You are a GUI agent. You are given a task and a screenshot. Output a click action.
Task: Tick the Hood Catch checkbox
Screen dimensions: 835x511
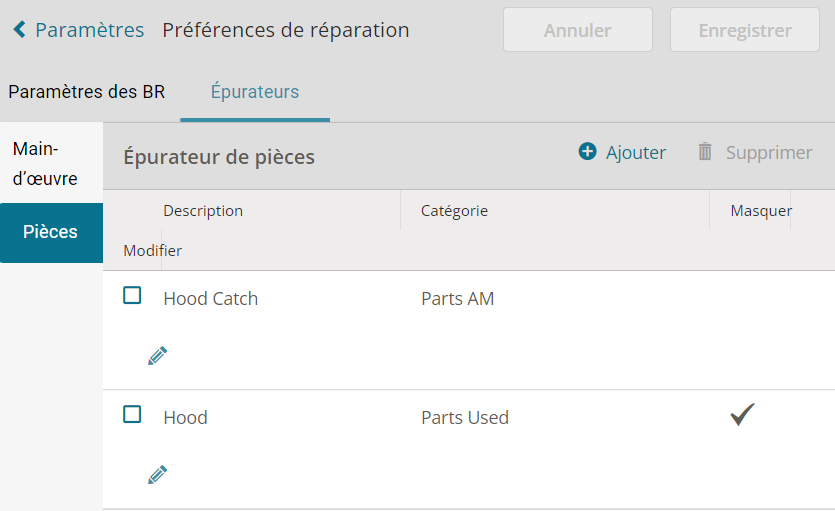[x=132, y=295]
